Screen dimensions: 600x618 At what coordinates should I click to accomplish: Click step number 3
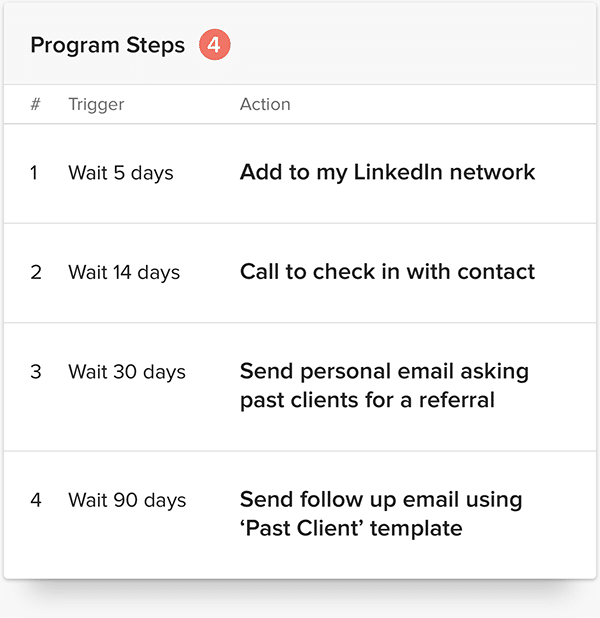pos(36,372)
